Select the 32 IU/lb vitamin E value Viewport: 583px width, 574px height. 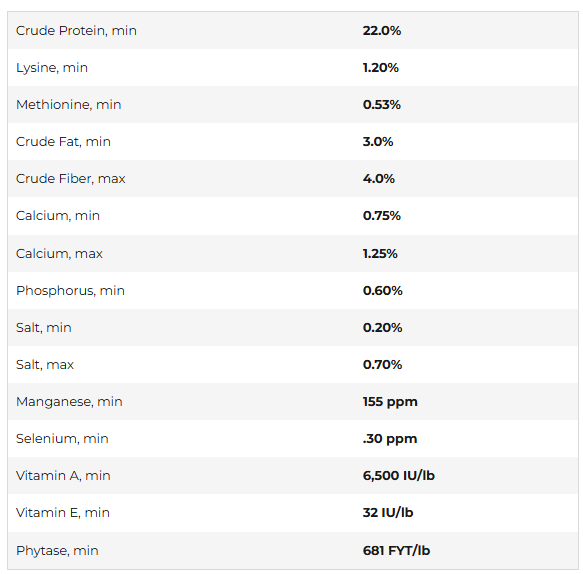(388, 513)
